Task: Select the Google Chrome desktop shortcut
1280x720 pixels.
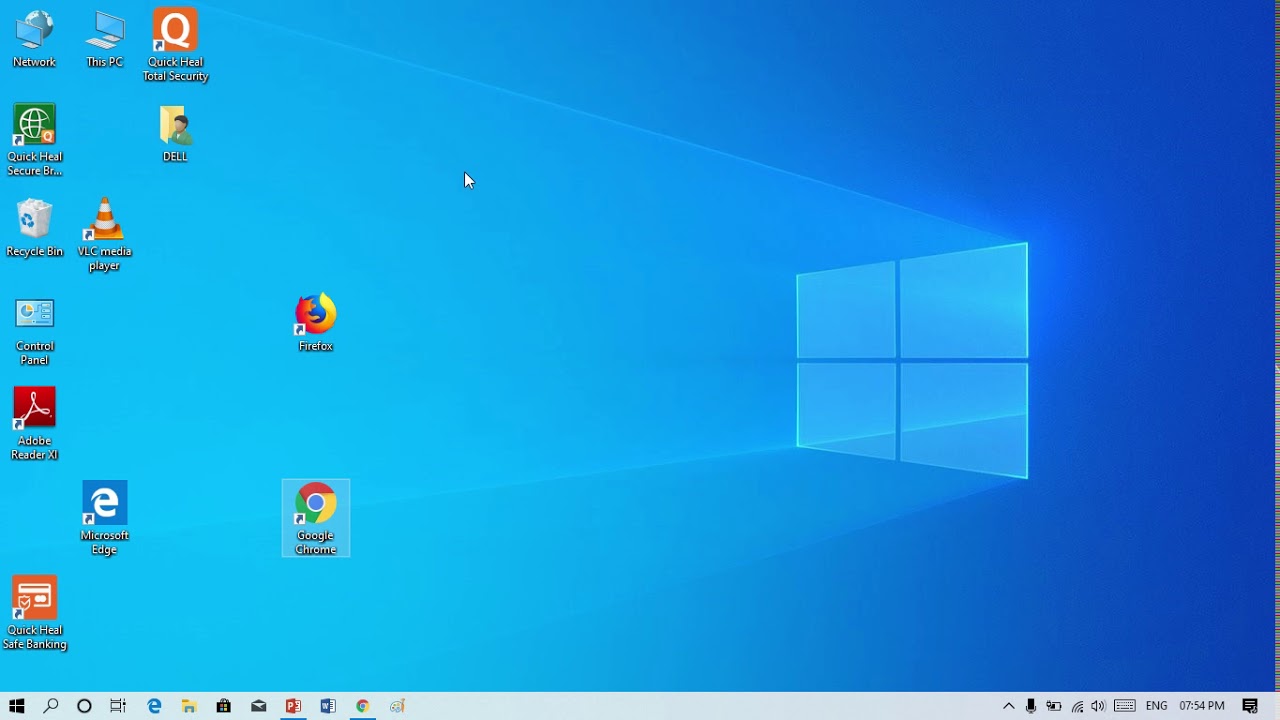Action: point(315,518)
